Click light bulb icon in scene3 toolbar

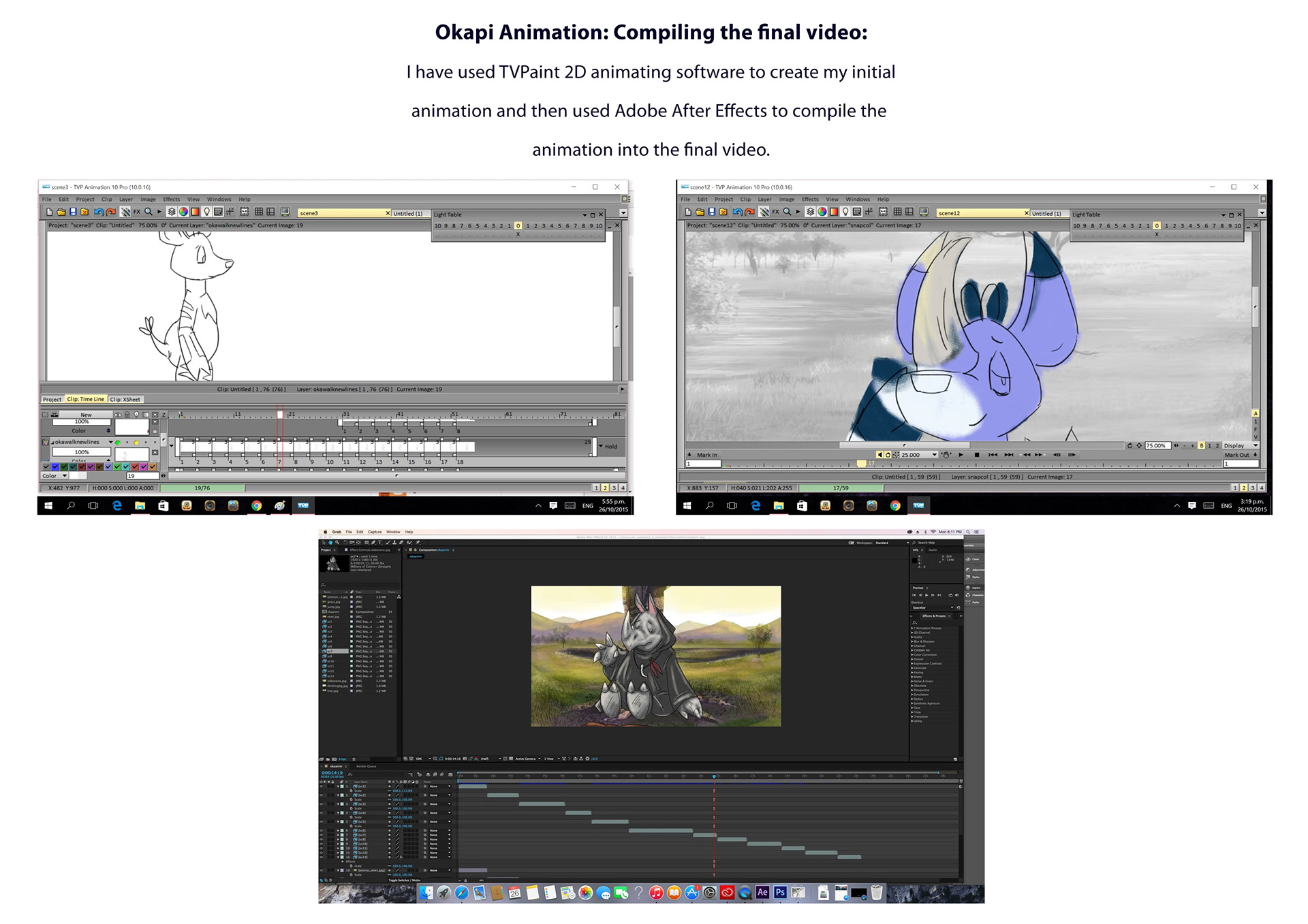pos(206,212)
